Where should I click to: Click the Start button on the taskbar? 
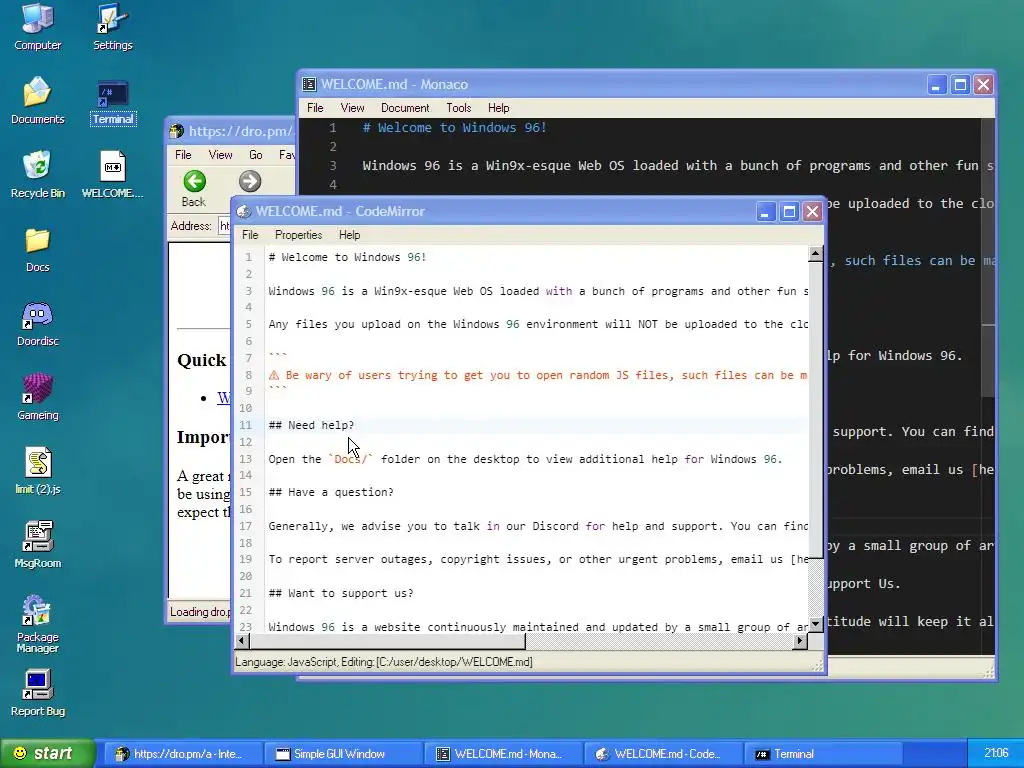pyautogui.click(x=47, y=754)
